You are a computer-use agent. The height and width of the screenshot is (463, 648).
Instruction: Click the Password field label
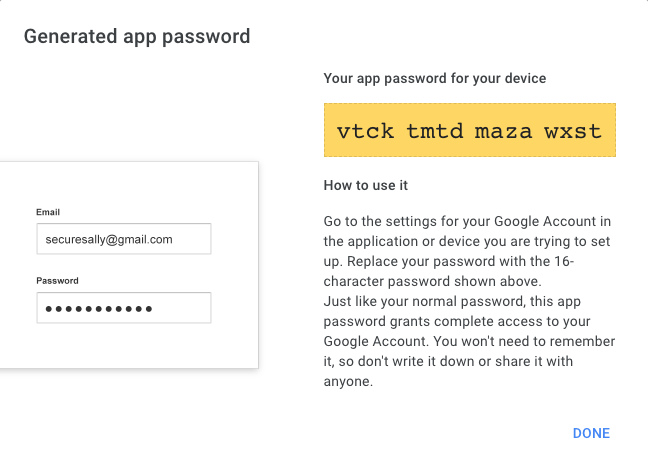coord(57,281)
